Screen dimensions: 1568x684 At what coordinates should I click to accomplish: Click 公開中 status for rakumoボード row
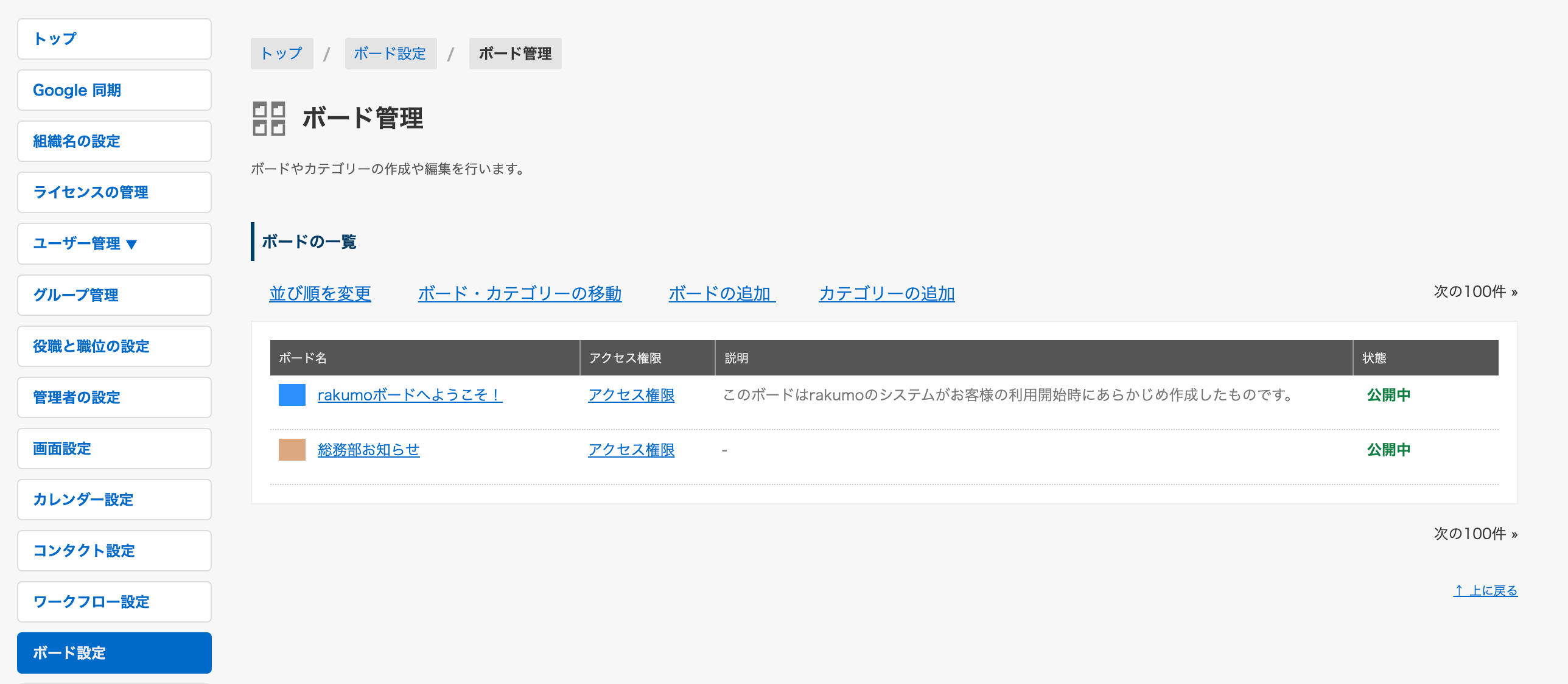1388,395
